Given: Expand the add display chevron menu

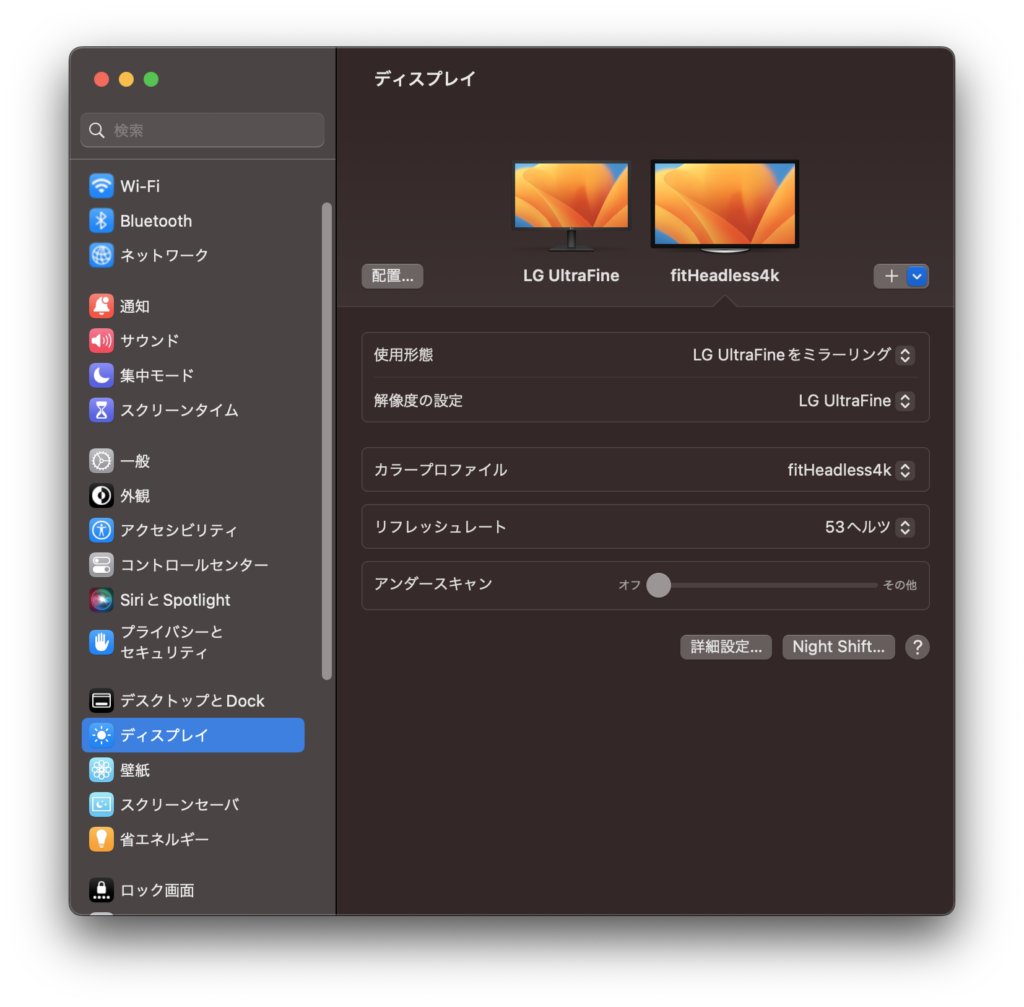Looking at the screenshot, I should (x=917, y=276).
